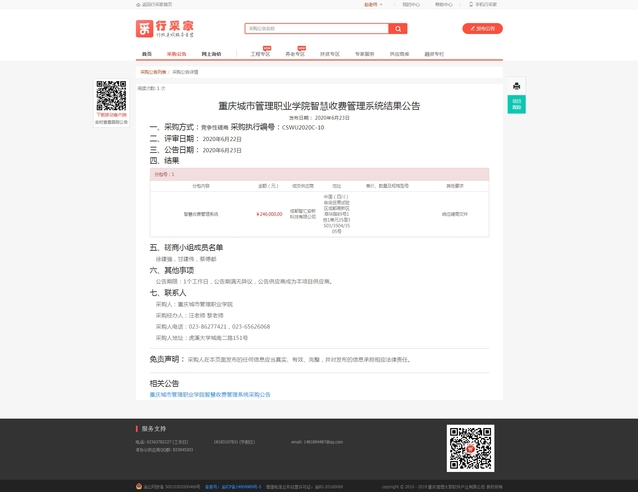Open the 供应商库 tab
Viewport: 638px width, 492px height.
(399, 54)
